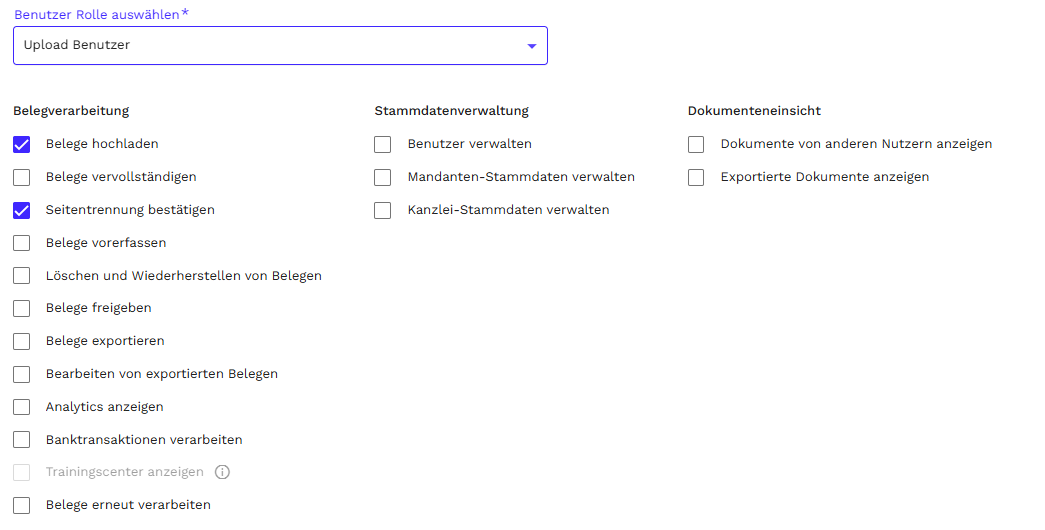Check Analytics anzeigen checkbox
Viewport: 1045px width, 530px height.
point(22,408)
